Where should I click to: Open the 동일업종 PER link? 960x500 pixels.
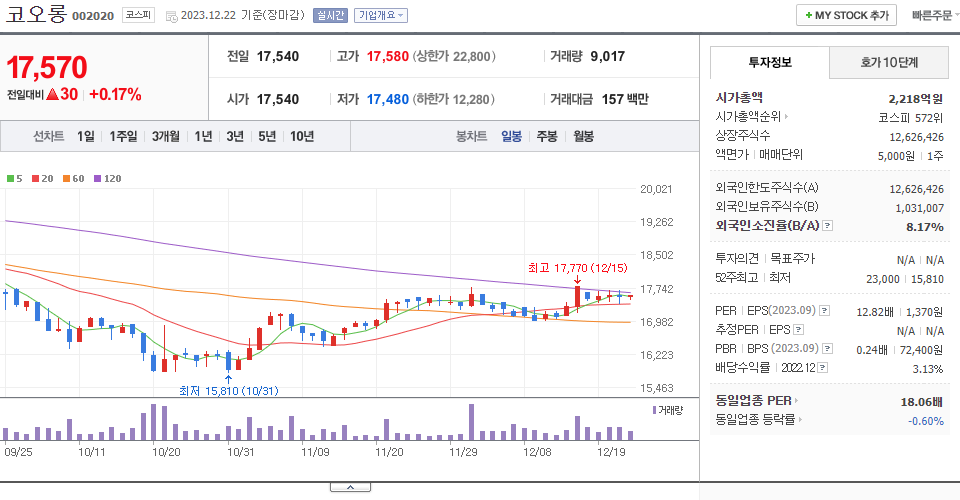click(x=757, y=401)
